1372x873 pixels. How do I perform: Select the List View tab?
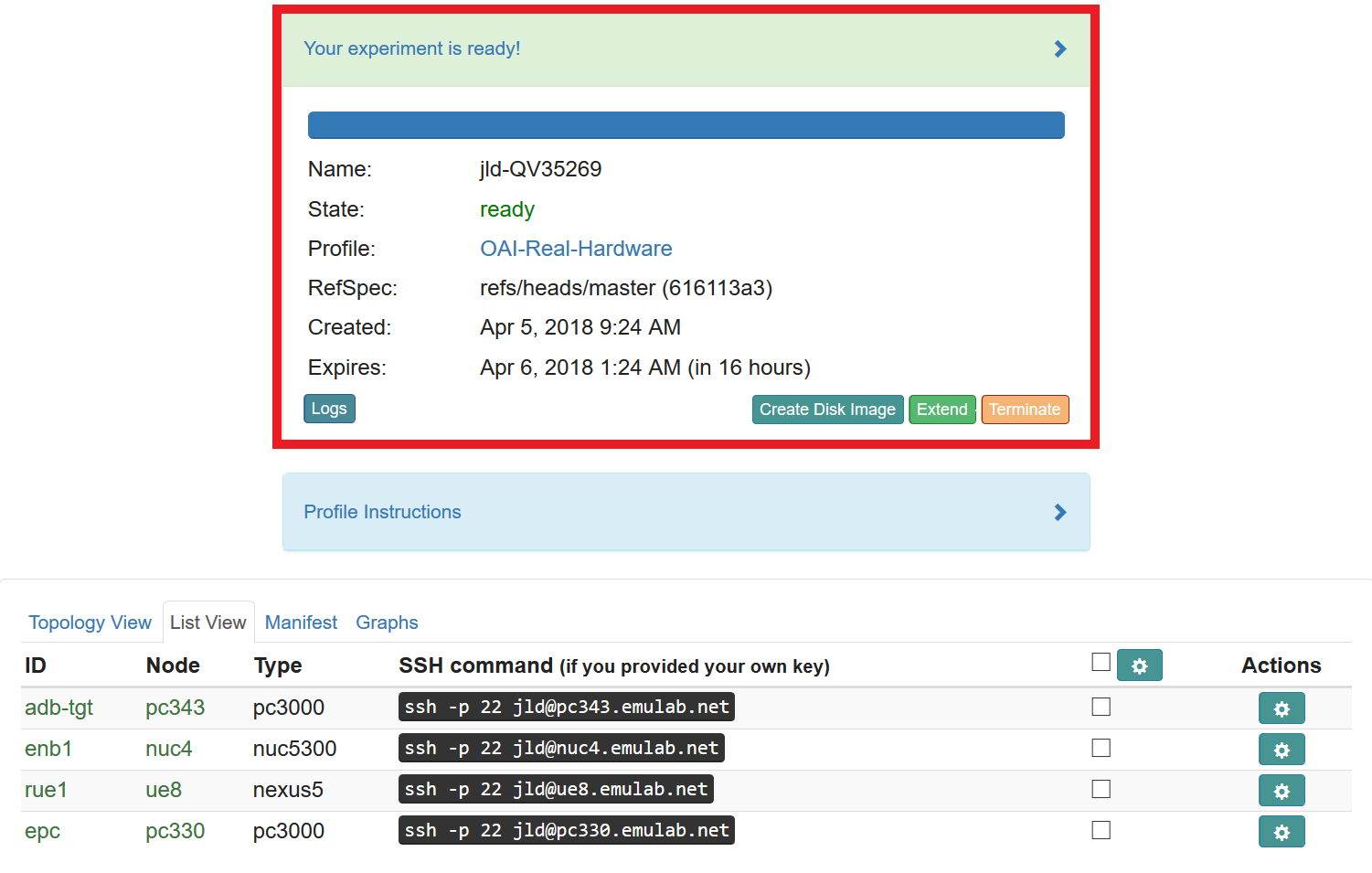[x=208, y=623]
